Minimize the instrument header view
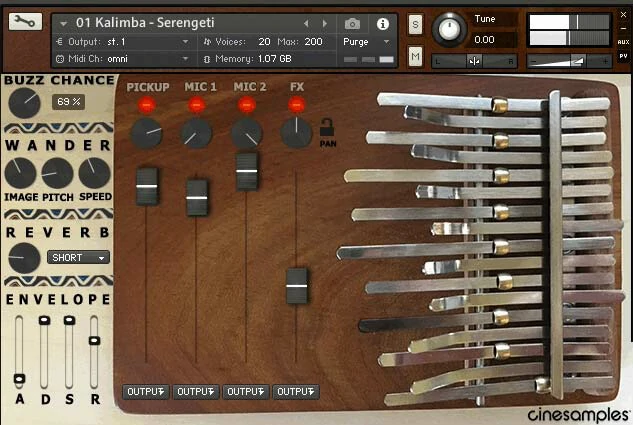Screen dimensions: 633x425 [x=623, y=29]
